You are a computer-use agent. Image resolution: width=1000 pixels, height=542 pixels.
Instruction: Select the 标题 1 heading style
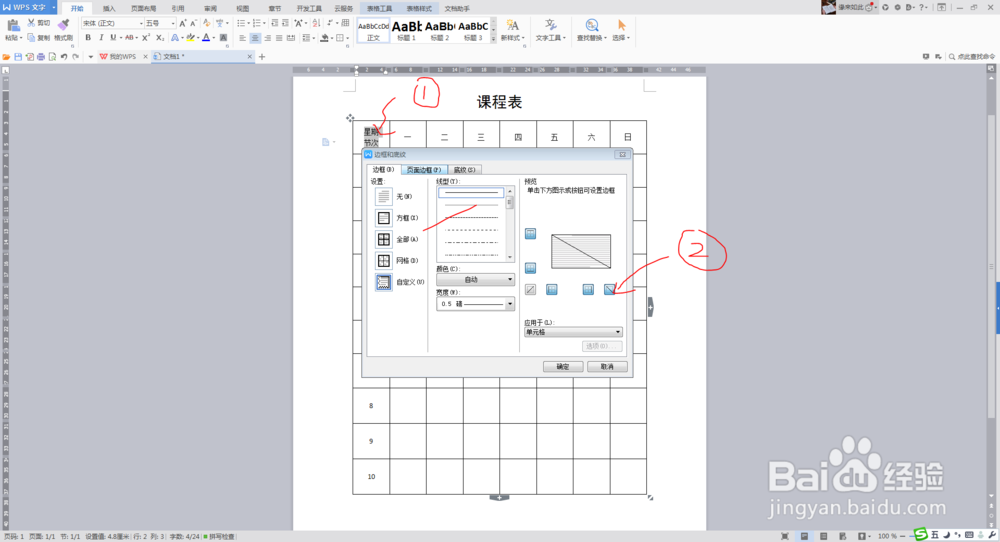(406, 31)
